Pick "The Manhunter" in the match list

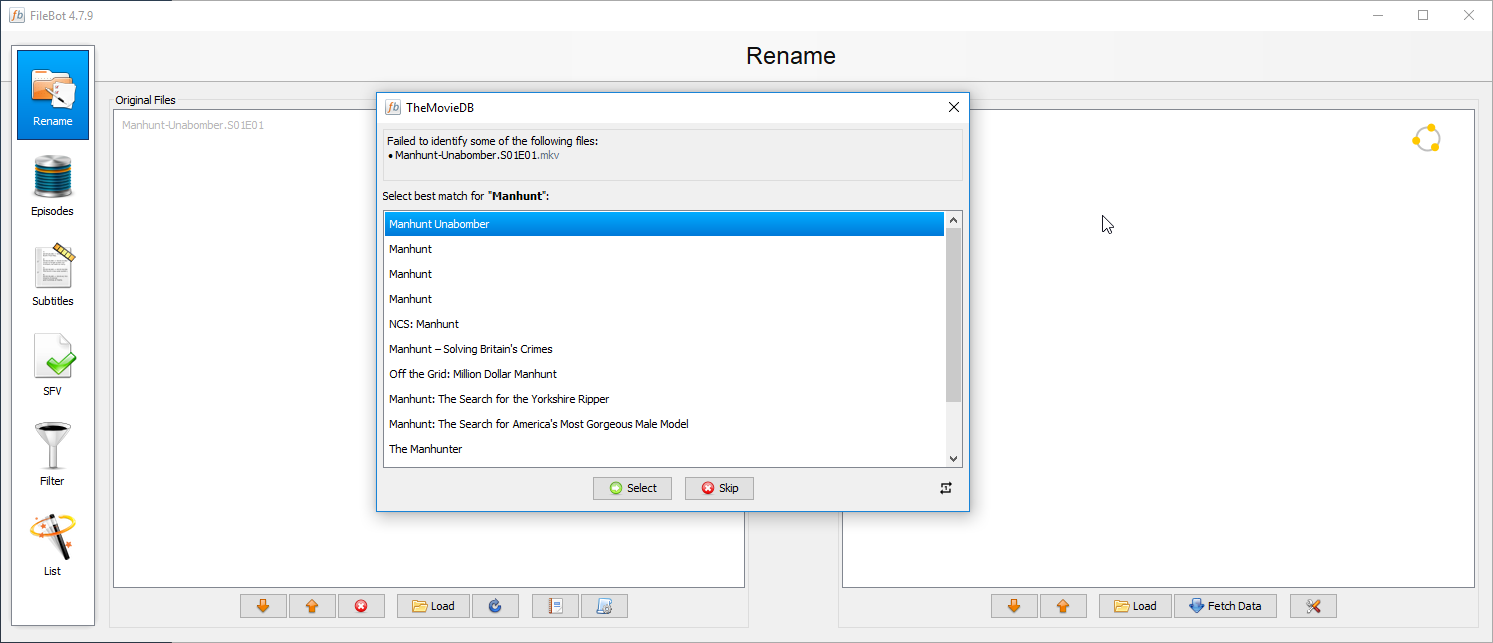click(664, 449)
